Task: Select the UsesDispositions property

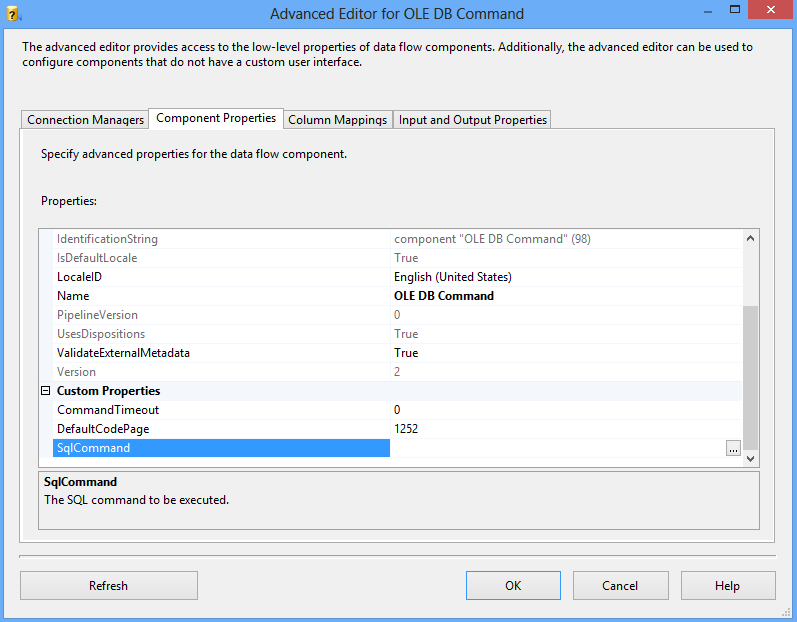Action: 222,334
